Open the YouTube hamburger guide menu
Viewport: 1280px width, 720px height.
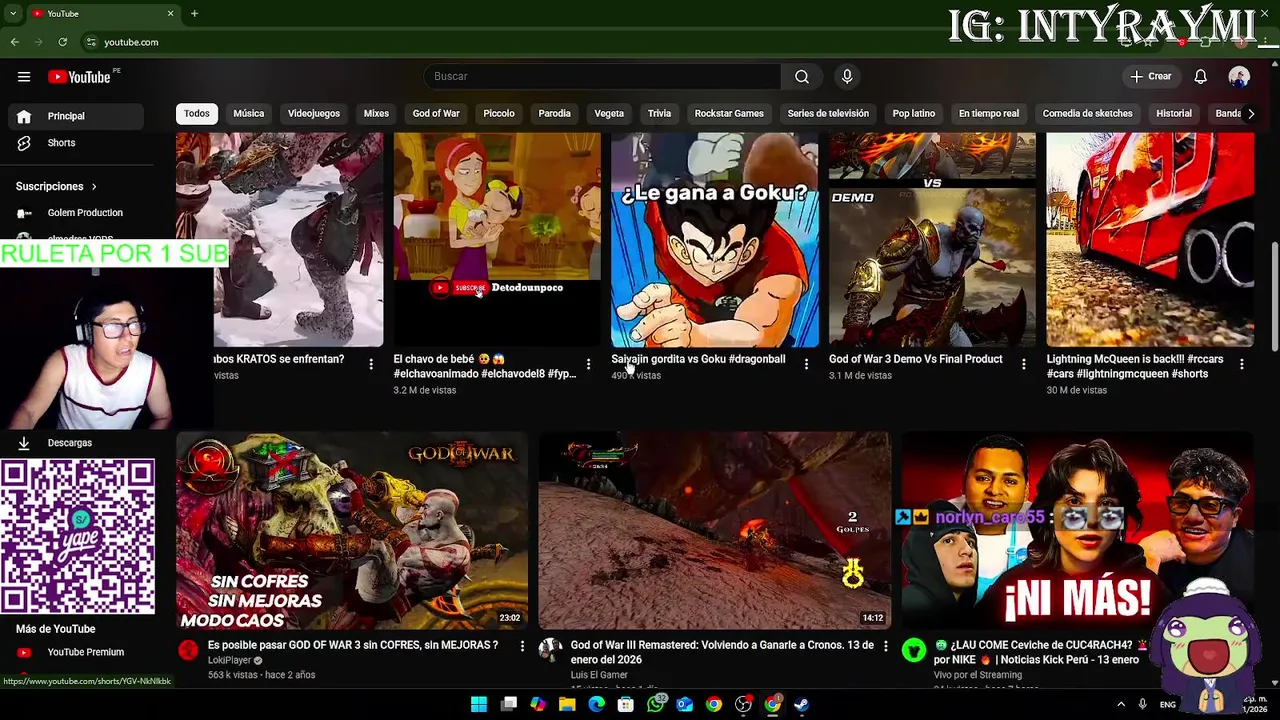point(24,77)
